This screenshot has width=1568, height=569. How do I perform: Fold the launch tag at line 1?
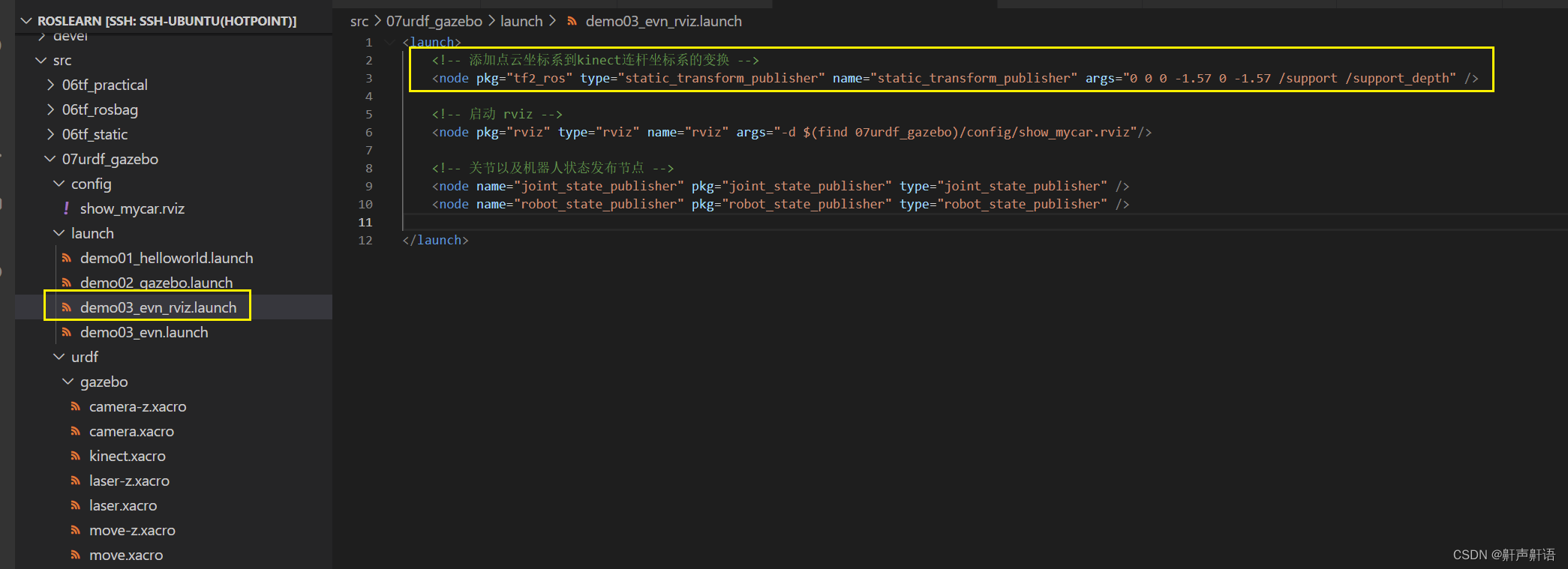(389, 42)
